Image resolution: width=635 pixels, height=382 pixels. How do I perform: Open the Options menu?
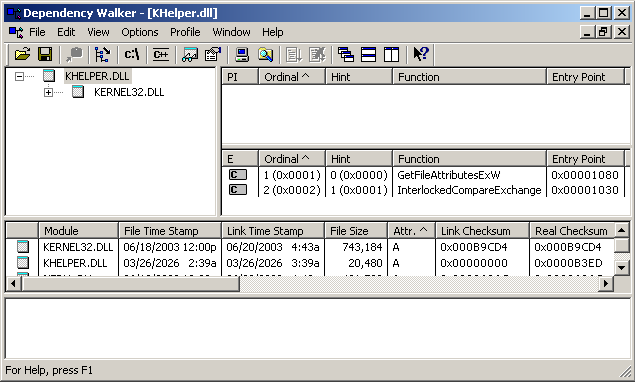(x=140, y=32)
